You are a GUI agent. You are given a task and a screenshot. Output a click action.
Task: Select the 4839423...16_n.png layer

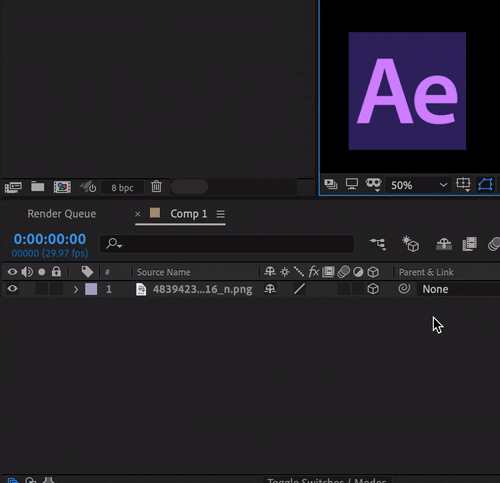(202, 289)
